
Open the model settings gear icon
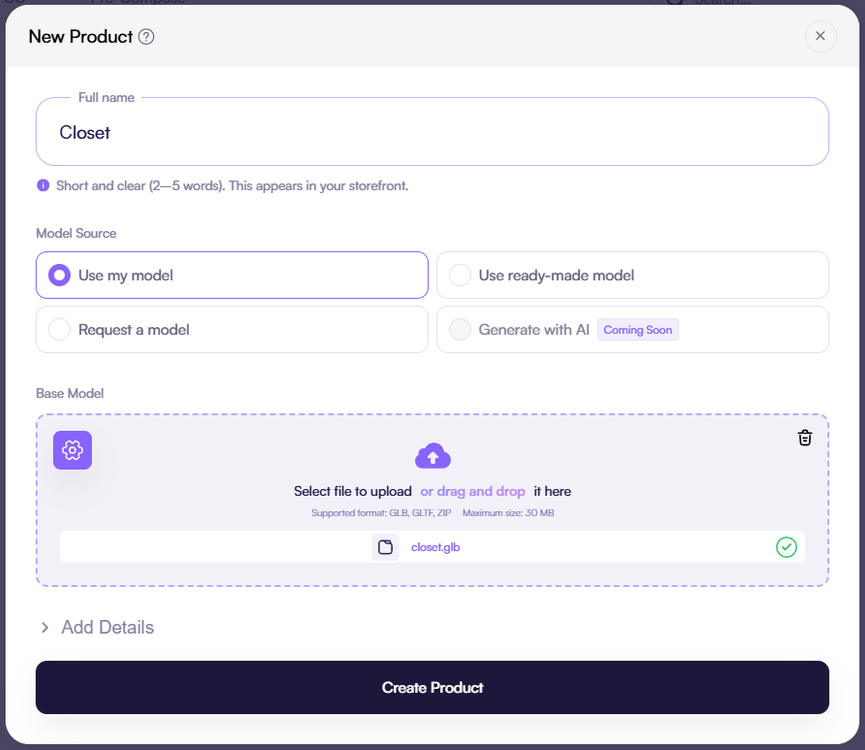pos(71,450)
